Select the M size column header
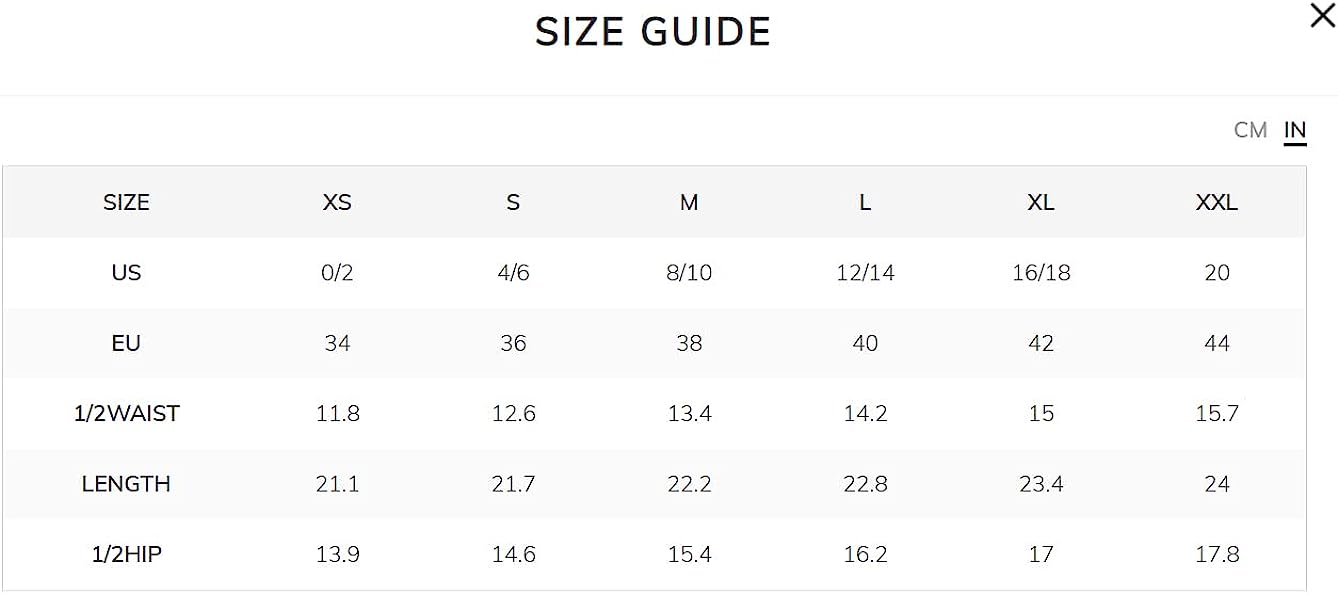 click(689, 202)
